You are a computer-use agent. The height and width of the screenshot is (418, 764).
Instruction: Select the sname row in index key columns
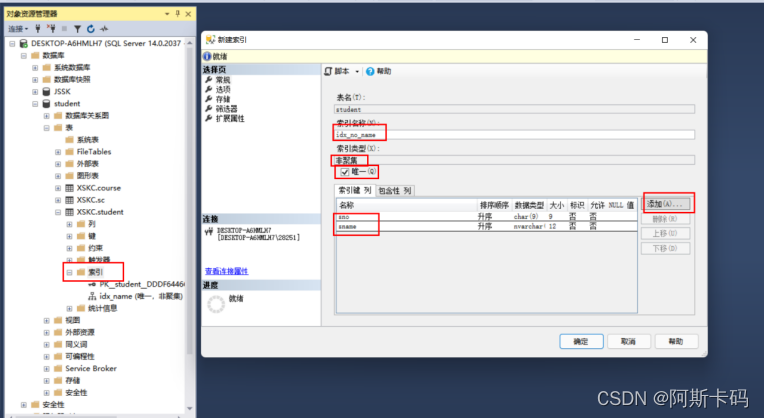tap(487, 227)
